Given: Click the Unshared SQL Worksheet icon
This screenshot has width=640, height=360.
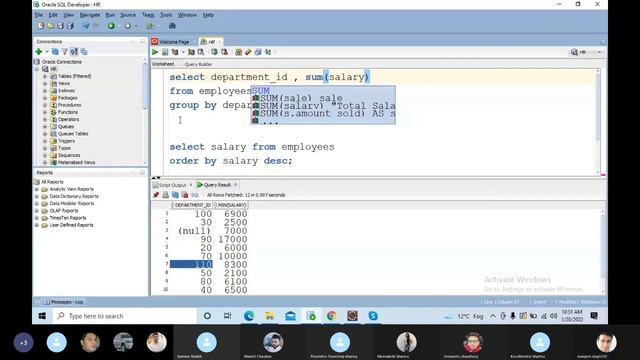Looking at the screenshot, I should coord(238,52).
